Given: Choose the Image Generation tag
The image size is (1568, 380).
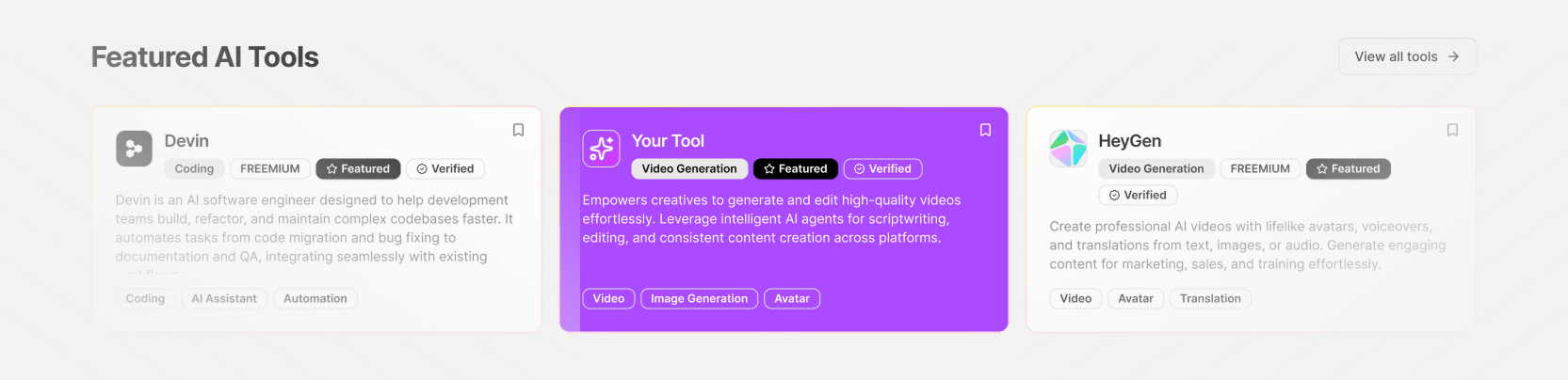Looking at the screenshot, I should [699, 299].
